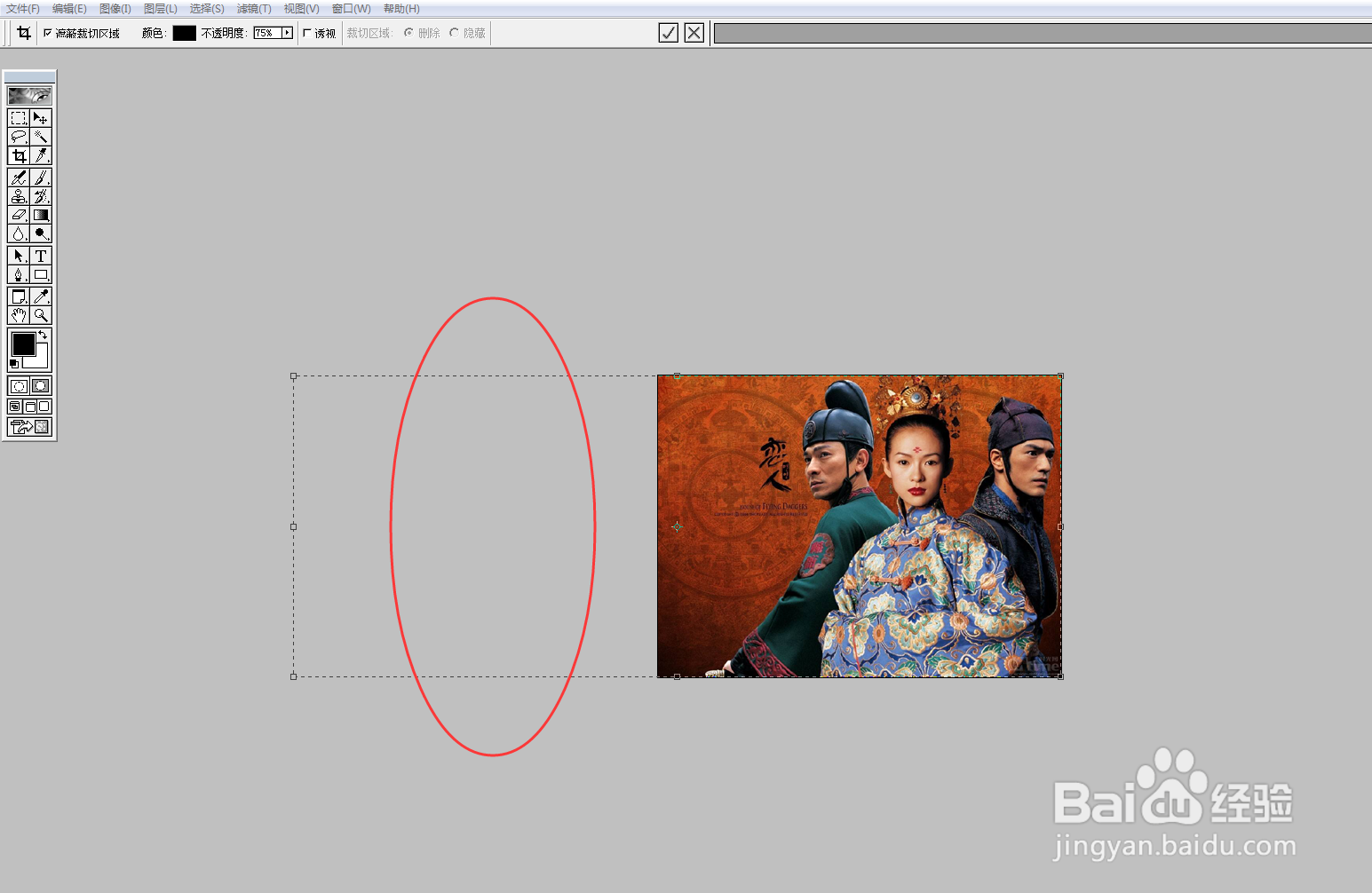Switch to Standard screen mode
This screenshot has height=893, width=1372.
(15, 407)
